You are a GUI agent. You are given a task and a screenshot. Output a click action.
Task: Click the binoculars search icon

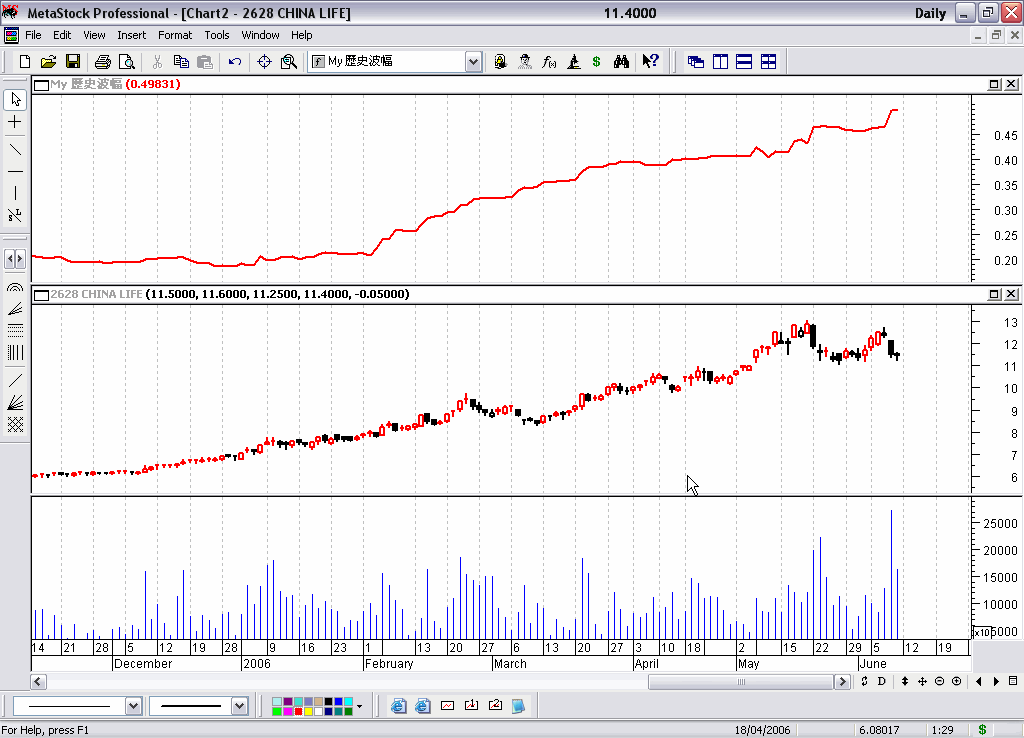tap(621, 61)
